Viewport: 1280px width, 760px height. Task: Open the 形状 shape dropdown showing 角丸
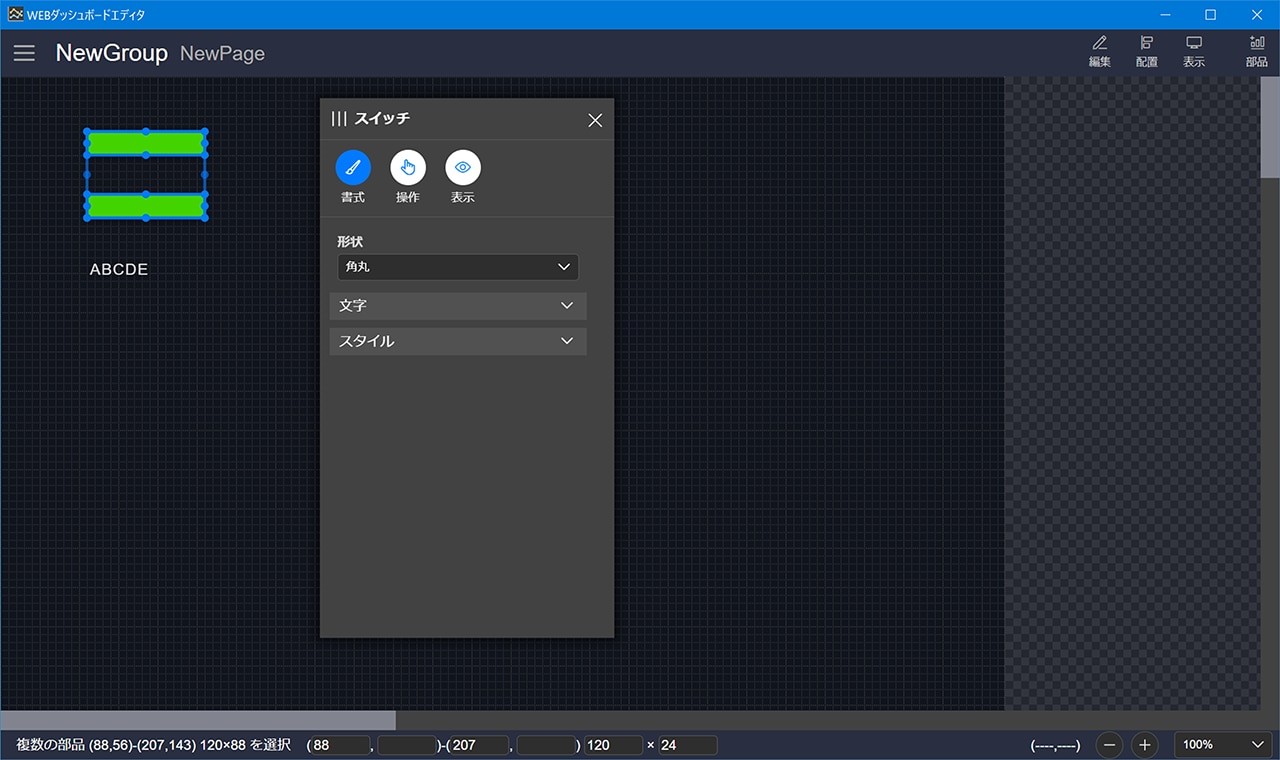458,267
